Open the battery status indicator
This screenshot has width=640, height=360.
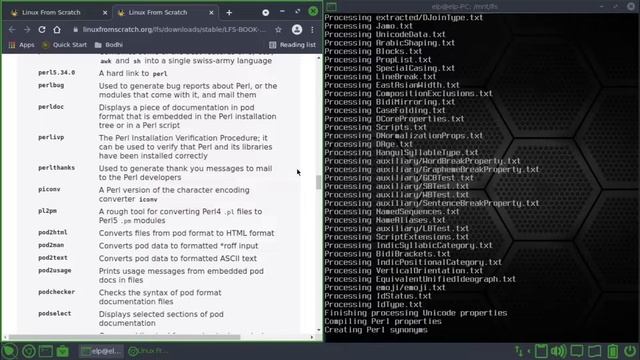click(x=613, y=351)
